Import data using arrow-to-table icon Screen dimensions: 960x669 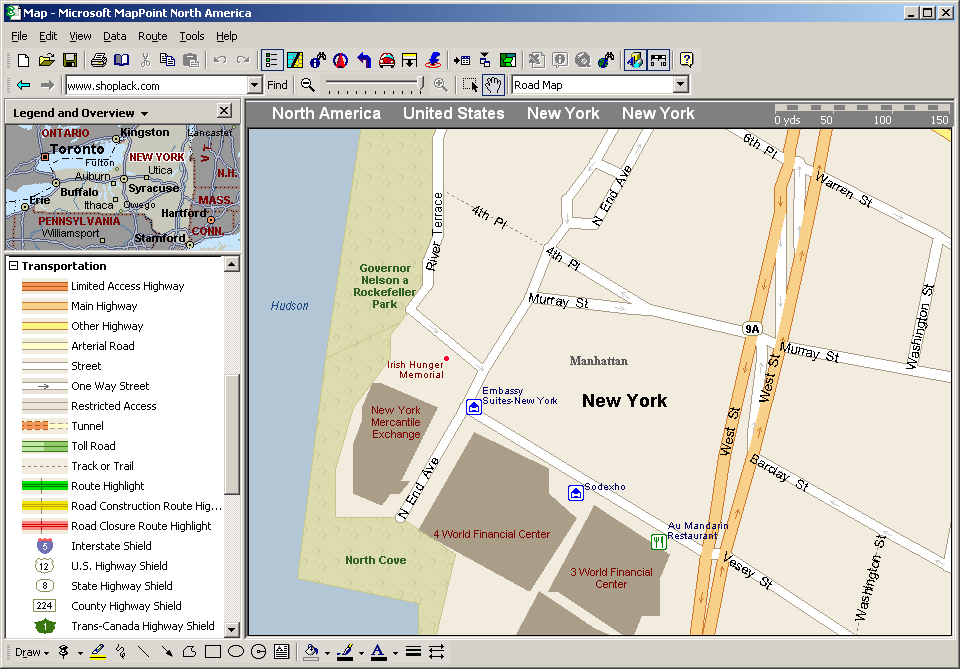pyautogui.click(x=462, y=60)
